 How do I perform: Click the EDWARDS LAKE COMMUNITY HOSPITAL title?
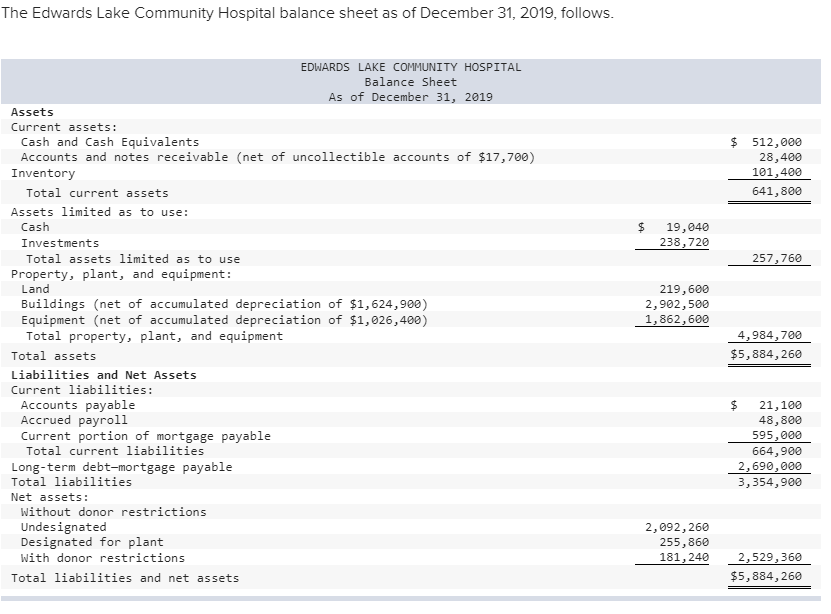410,67
